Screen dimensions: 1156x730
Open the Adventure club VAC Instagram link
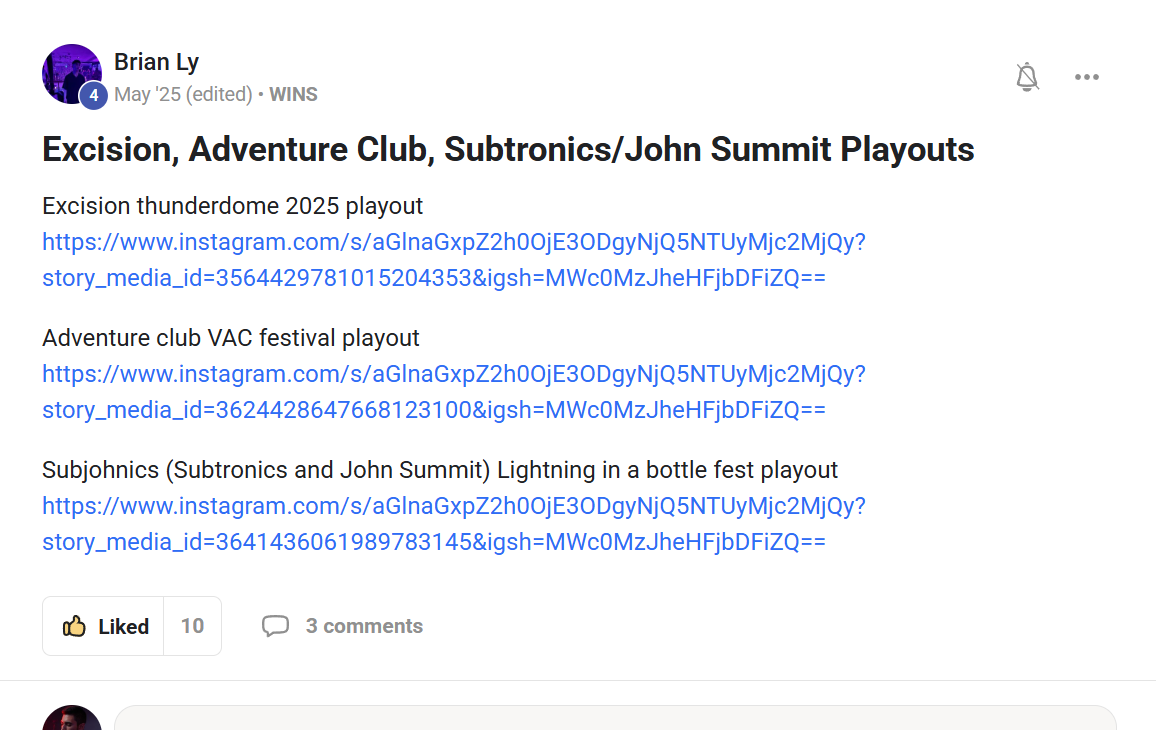pyautogui.click(x=453, y=392)
